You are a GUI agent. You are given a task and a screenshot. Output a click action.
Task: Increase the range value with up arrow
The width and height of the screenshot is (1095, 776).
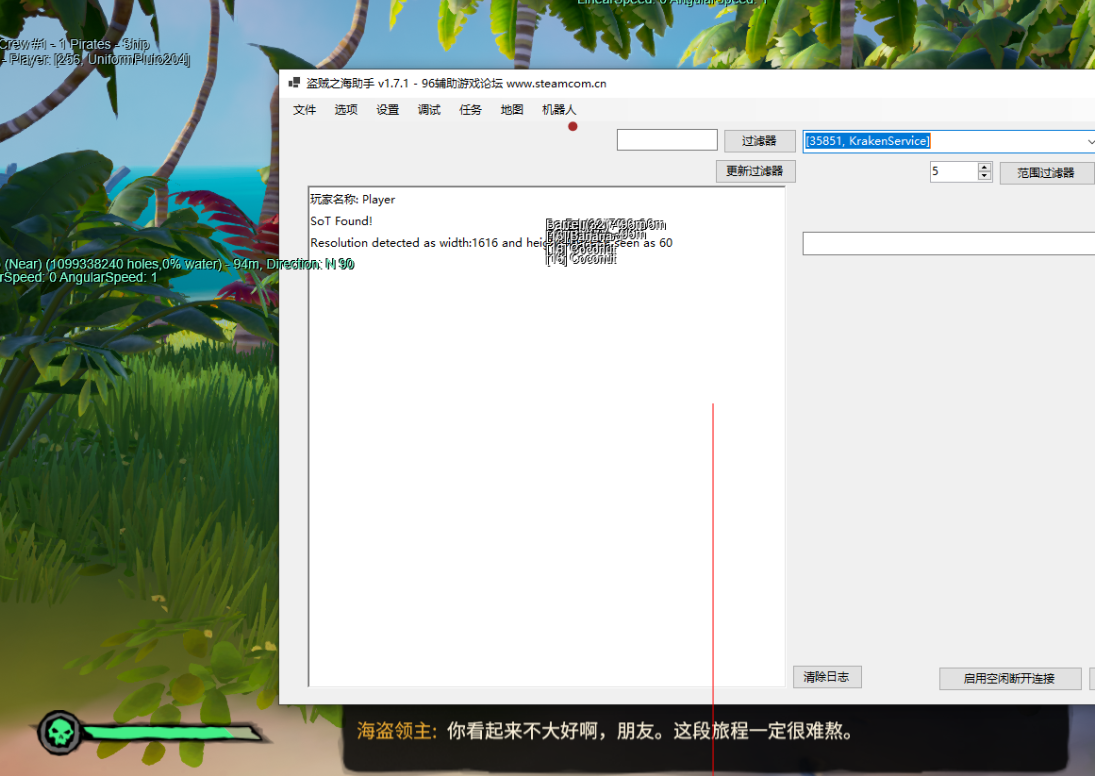(985, 167)
